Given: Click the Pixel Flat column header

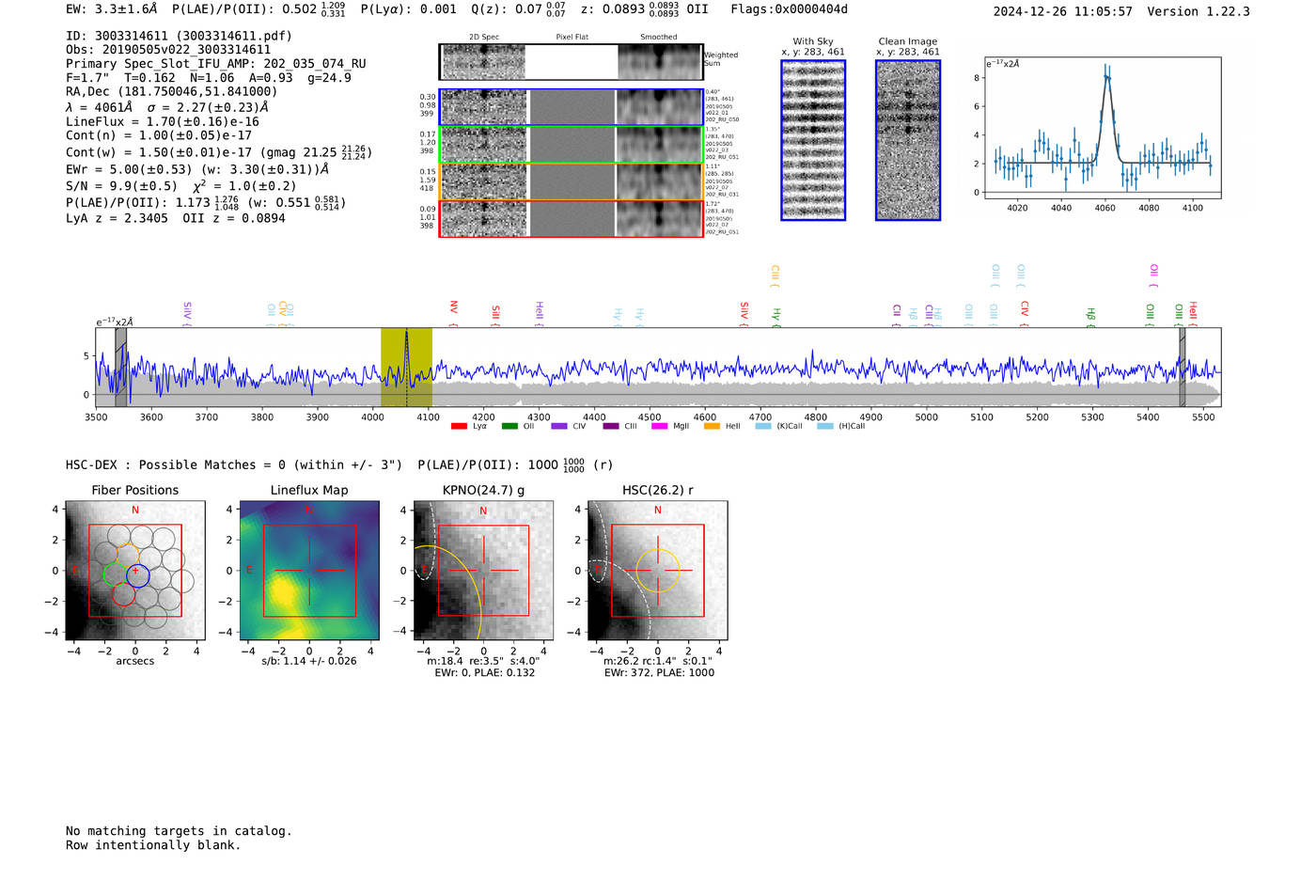Looking at the screenshot, I should click(x=572, y=38).
